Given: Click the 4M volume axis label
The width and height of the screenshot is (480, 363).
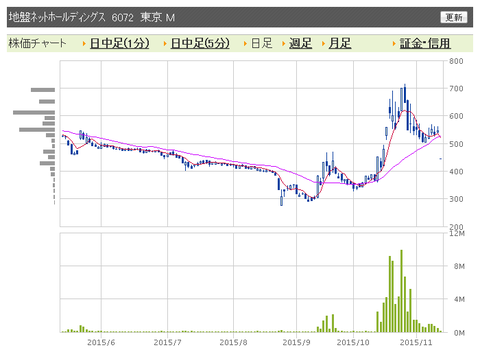Looking at the screenshot, I should (459, 299).
